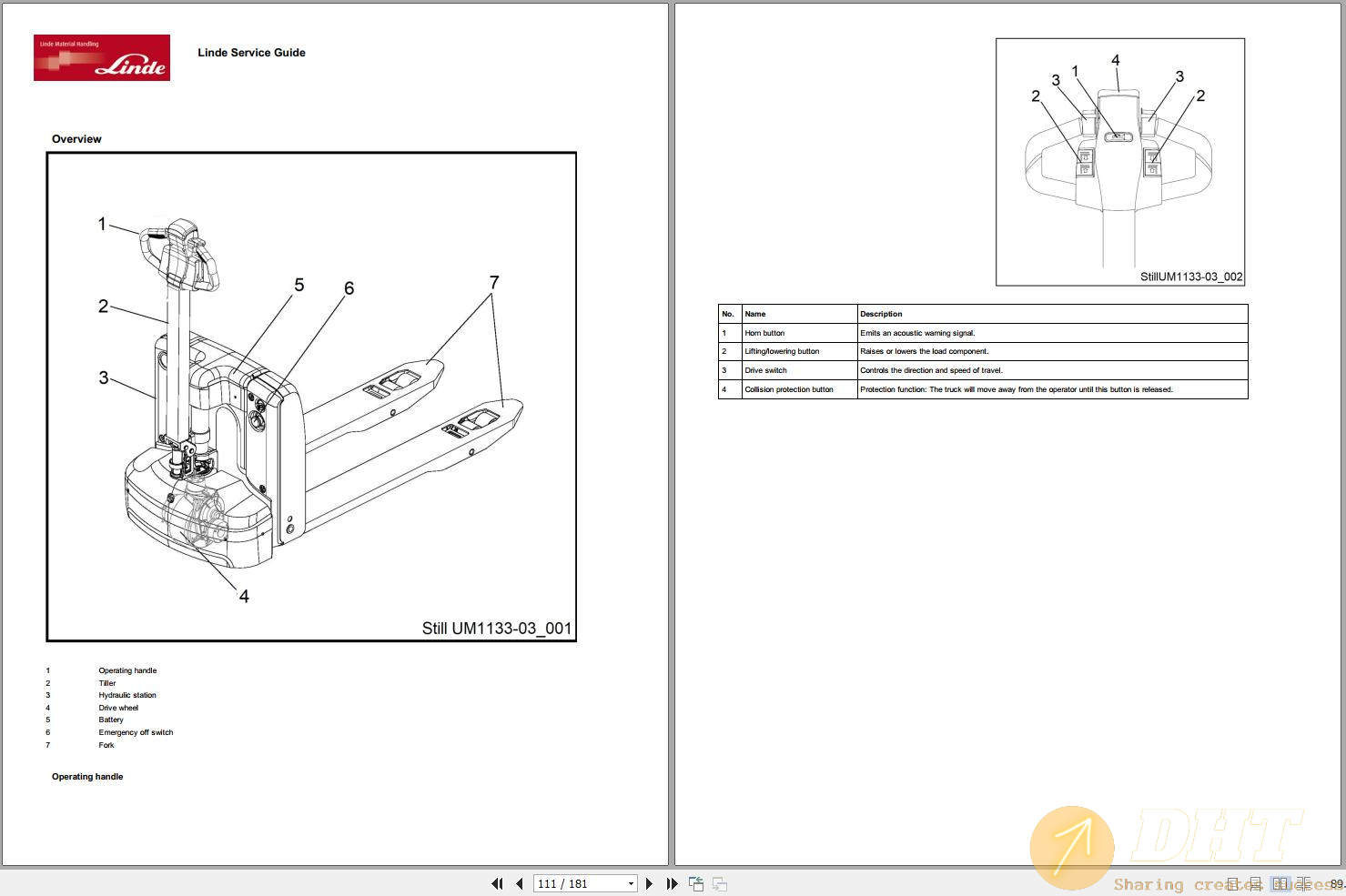Viewport: 1346px width, 896px height.
Task: Go to the first page
Action: 497,883
